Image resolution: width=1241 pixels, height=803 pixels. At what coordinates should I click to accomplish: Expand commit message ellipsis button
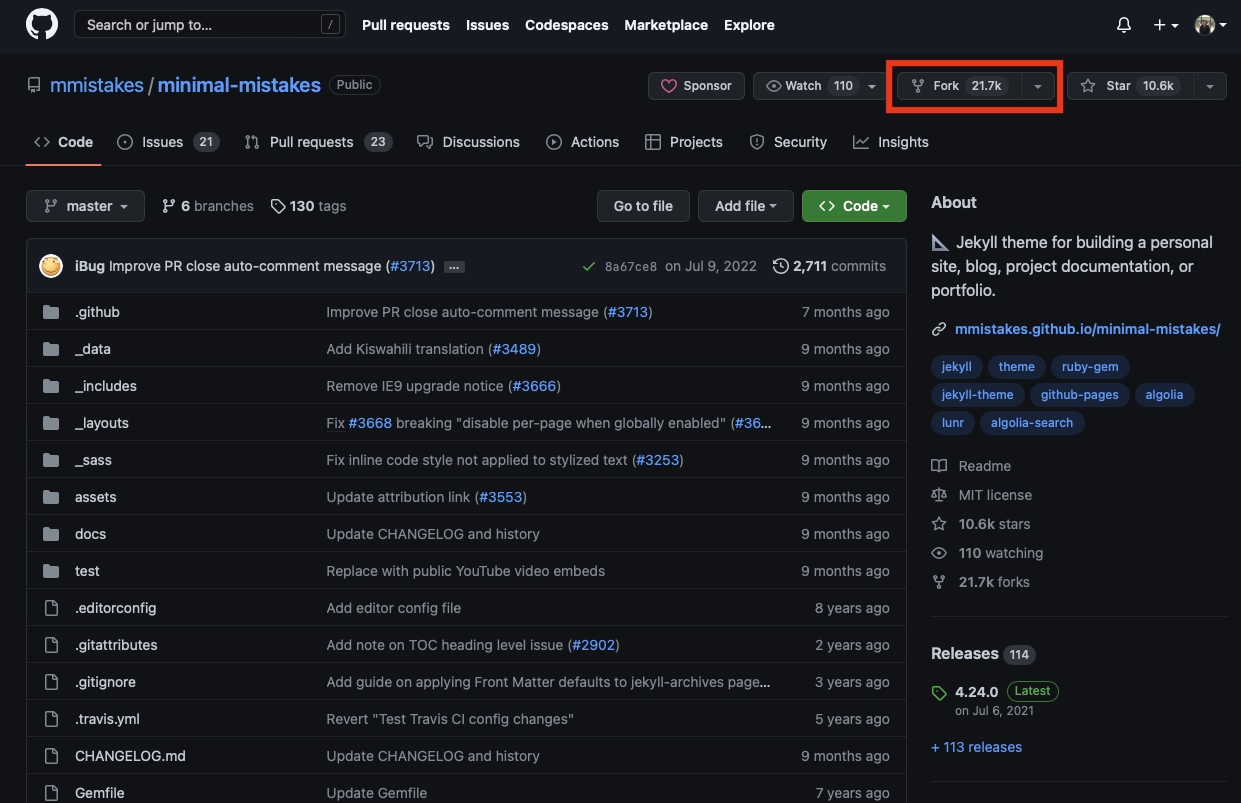coord(454,267)
